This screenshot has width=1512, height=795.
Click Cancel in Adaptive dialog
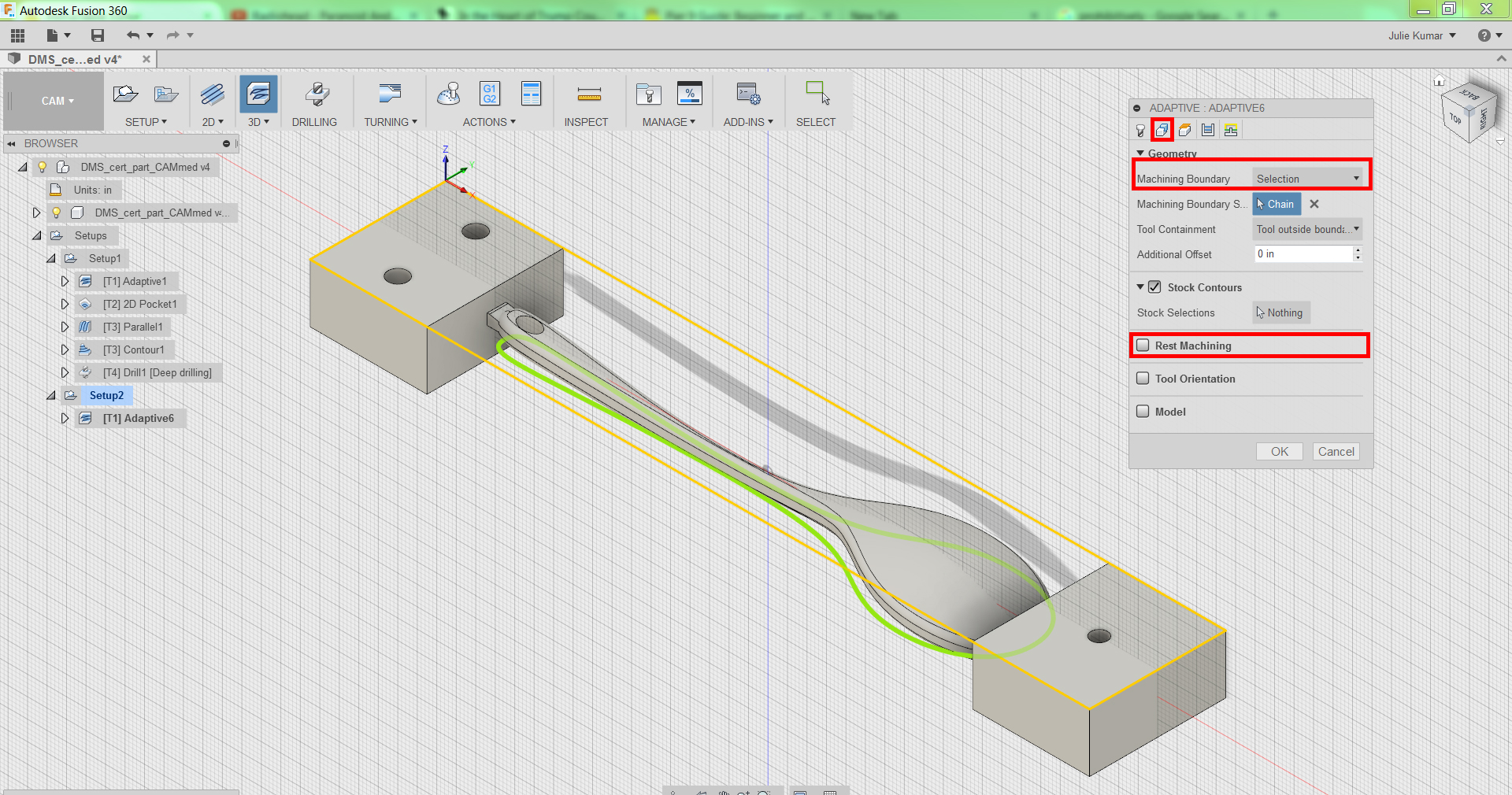pos(1336,452)
